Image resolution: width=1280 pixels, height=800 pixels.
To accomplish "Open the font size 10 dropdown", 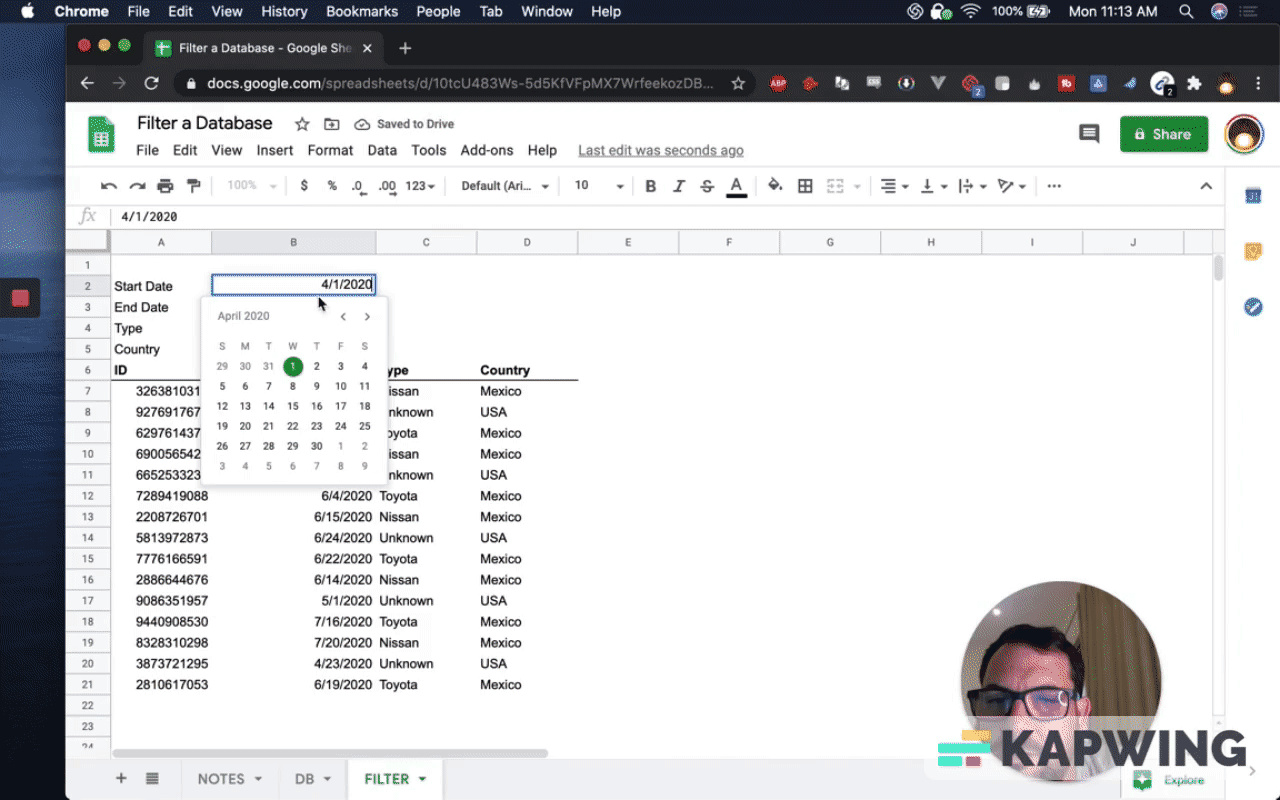I will coord(598,186).
